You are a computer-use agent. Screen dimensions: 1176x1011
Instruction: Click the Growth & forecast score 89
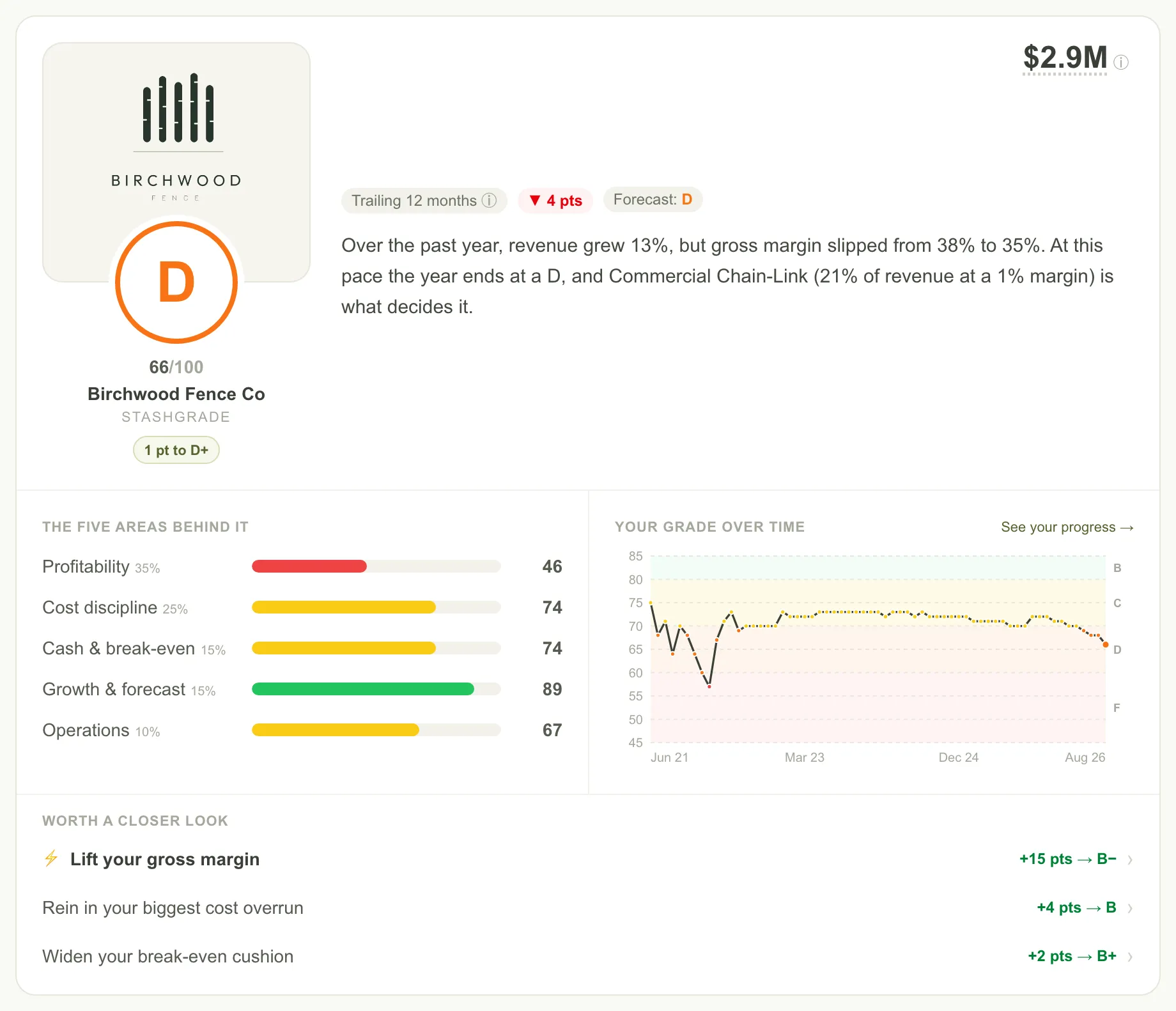(x=552, y=690)
